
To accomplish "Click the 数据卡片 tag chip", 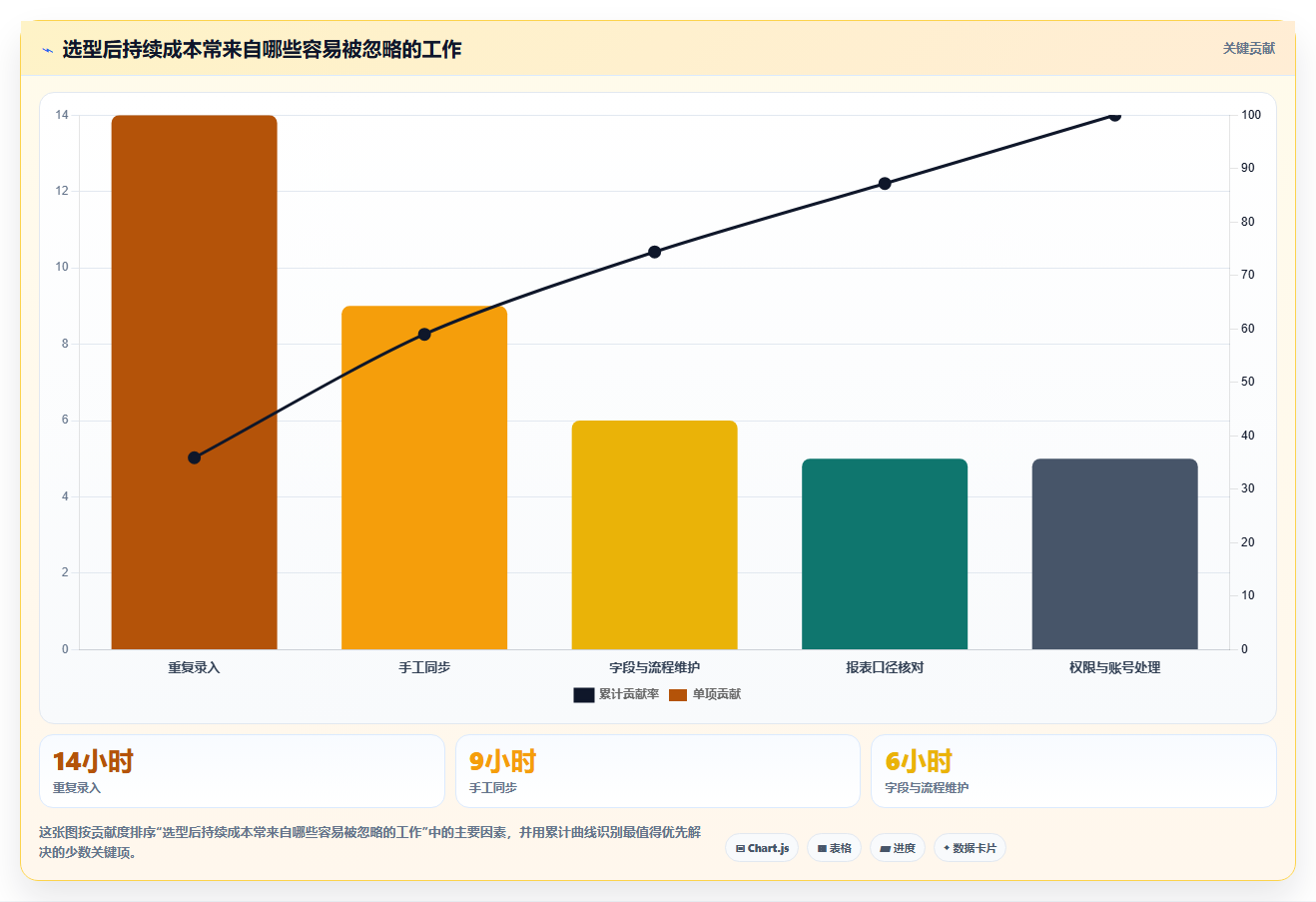I will (x=970, y=848).
